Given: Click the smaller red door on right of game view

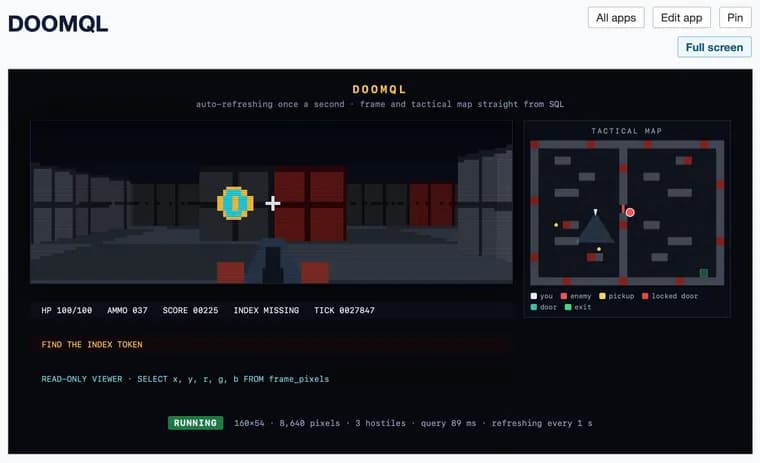Looking at the screenshot, I should coord(431,205).
